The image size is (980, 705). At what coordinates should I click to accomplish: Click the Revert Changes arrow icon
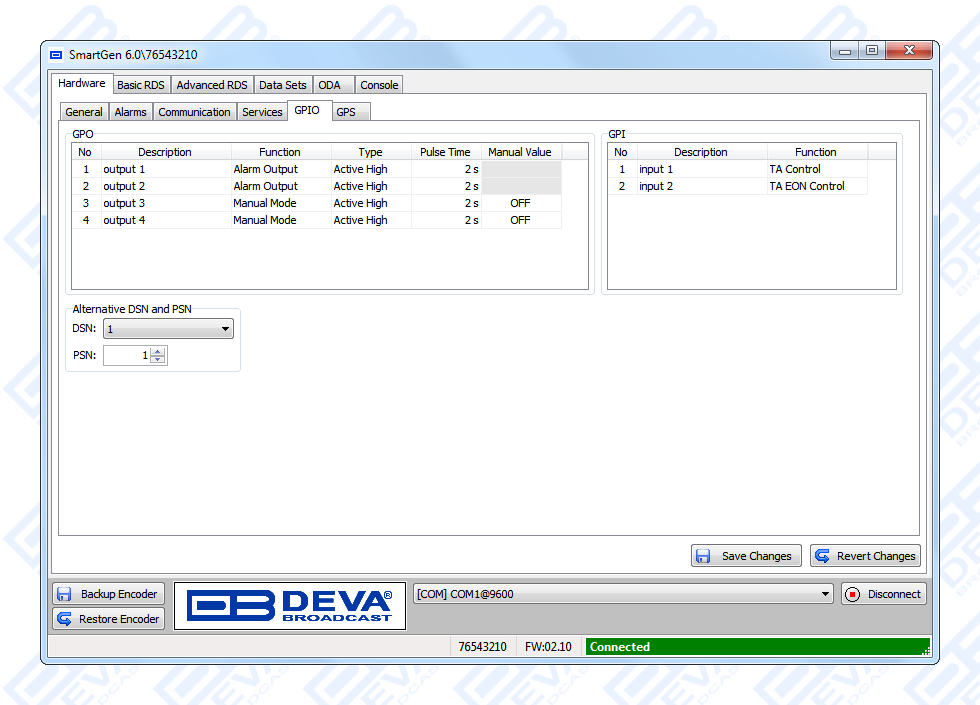822,556
